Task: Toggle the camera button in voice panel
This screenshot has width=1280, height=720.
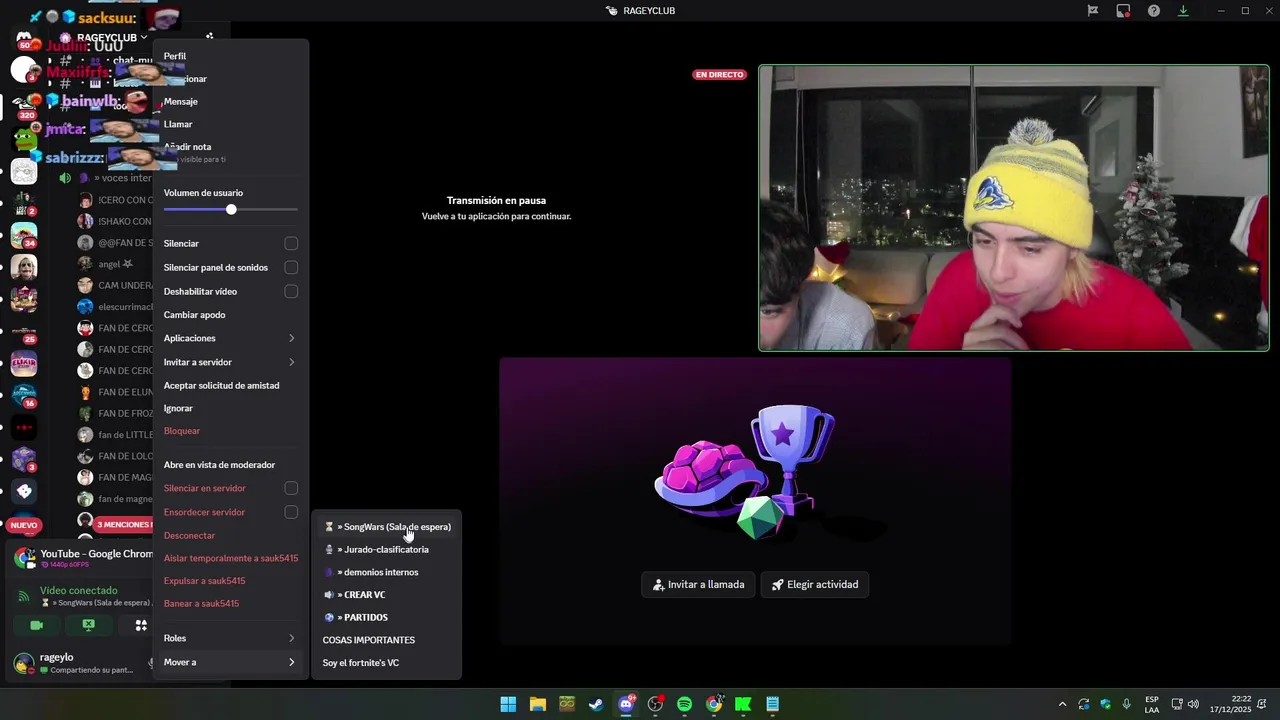Action: click(37, 625)
